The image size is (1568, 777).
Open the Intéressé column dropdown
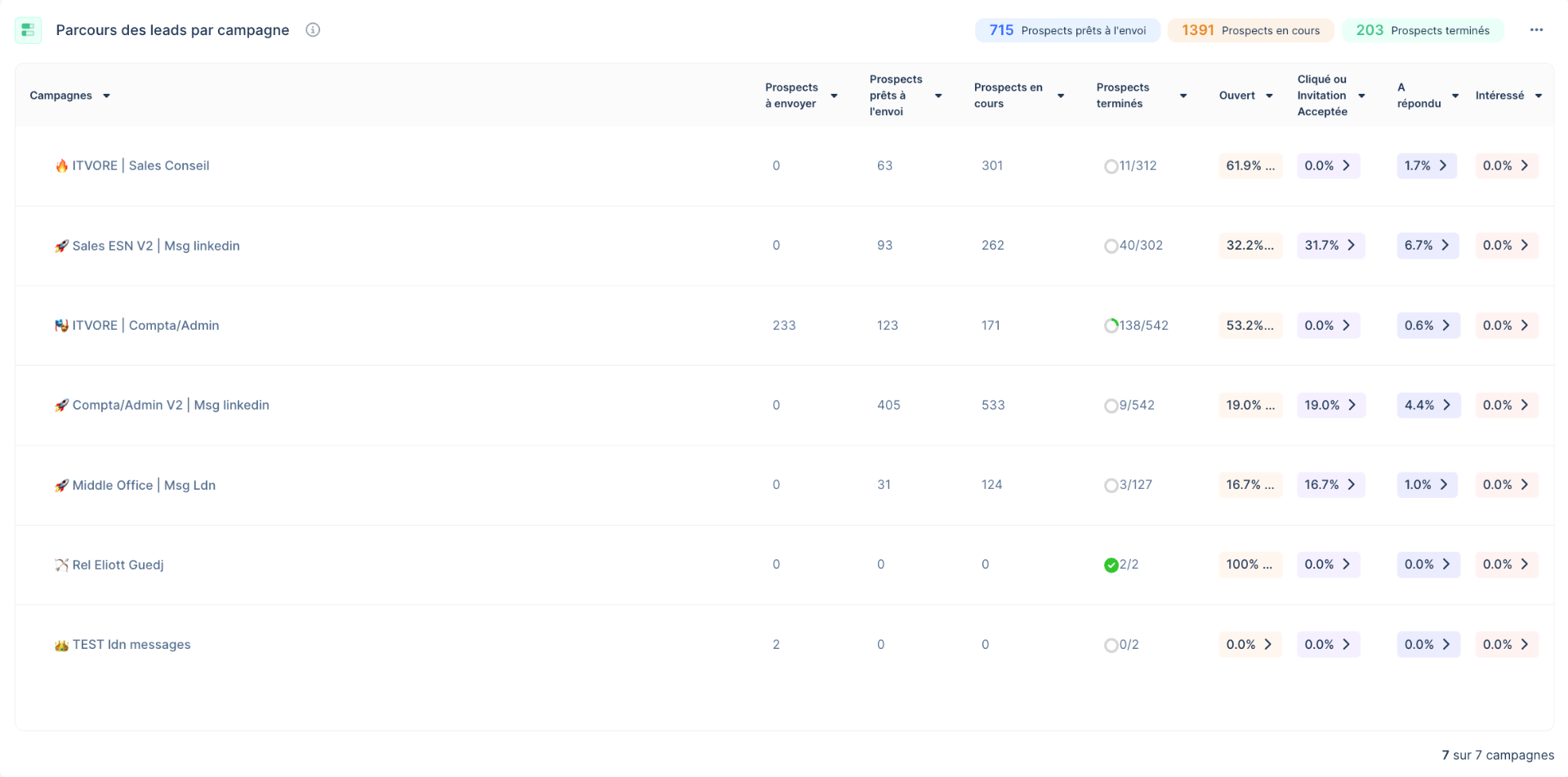coord(1539,95)
